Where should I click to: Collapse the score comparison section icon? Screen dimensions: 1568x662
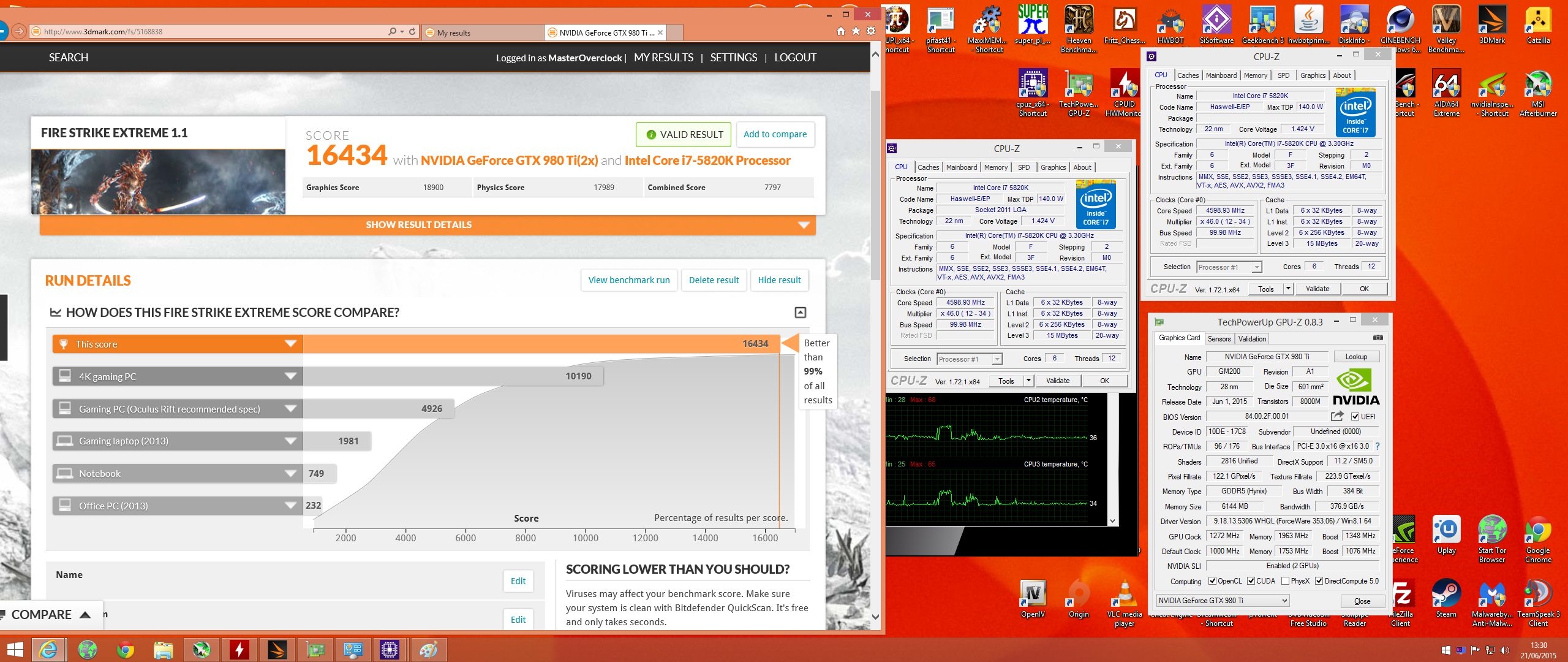[800, 313]
